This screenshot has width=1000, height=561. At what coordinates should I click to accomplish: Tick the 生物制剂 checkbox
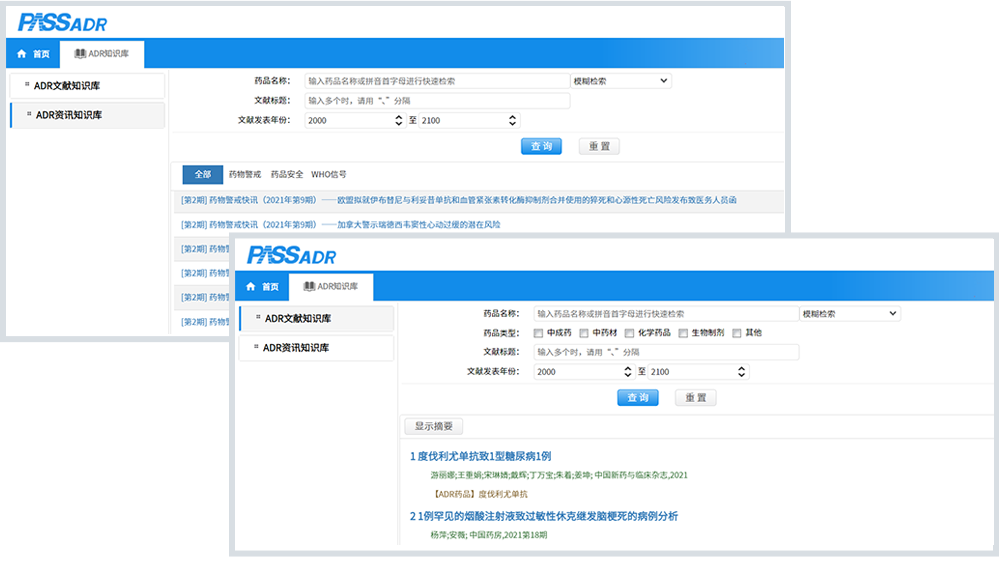point(684,333)
